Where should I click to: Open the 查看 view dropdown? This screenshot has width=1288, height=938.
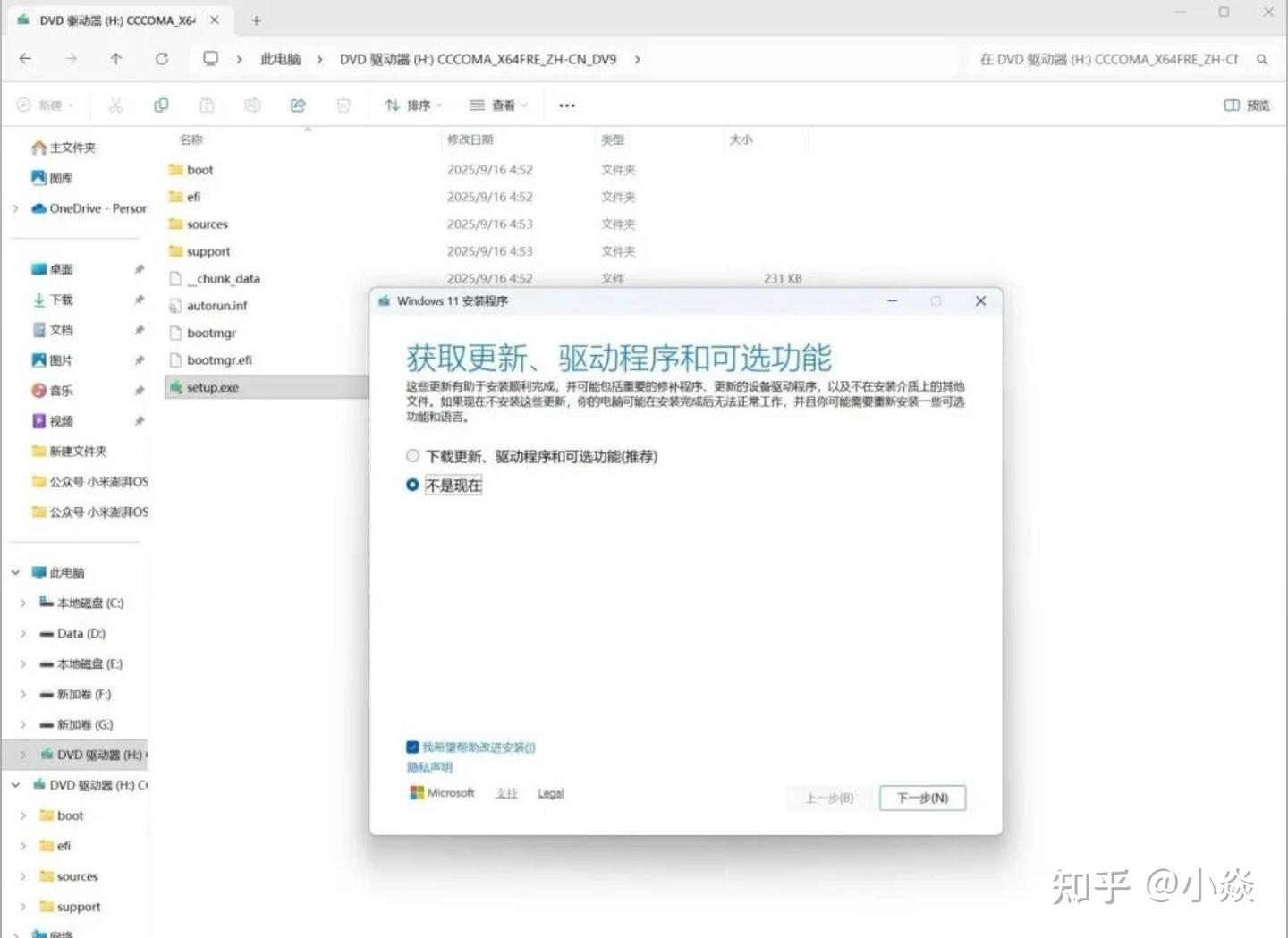[x=498, y=106]
